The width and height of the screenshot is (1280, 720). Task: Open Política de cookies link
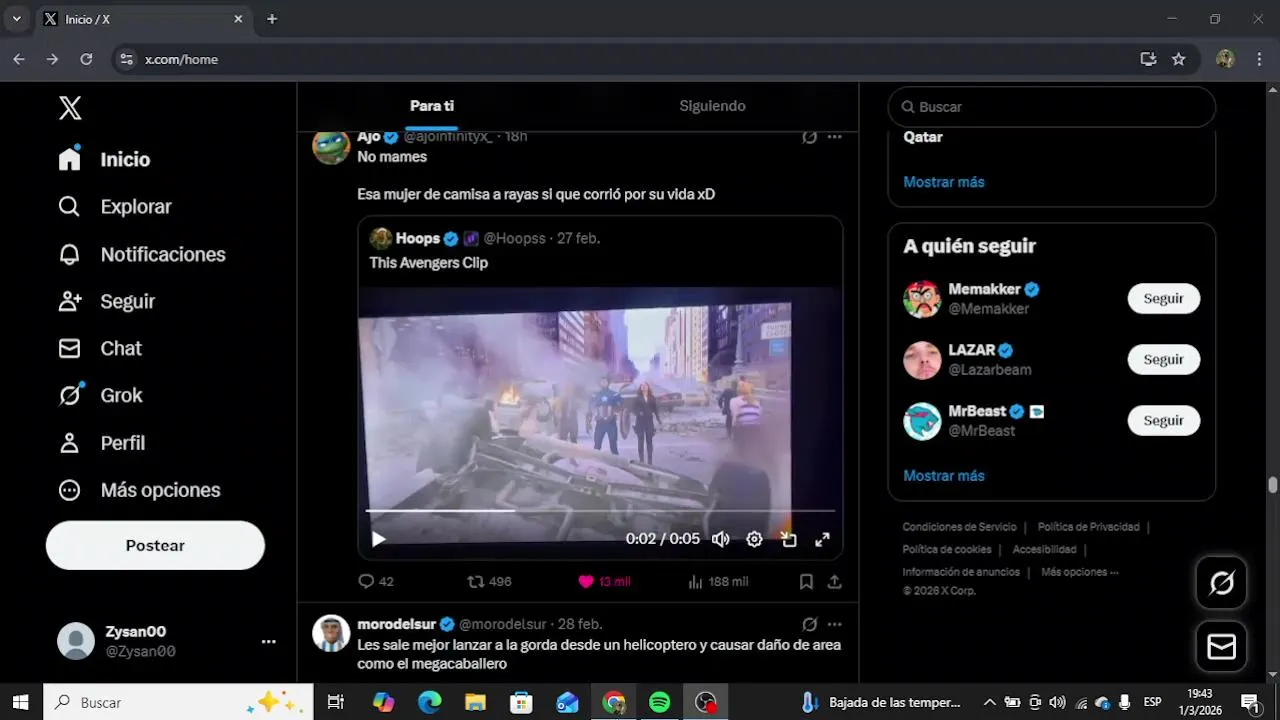point(947,549)
